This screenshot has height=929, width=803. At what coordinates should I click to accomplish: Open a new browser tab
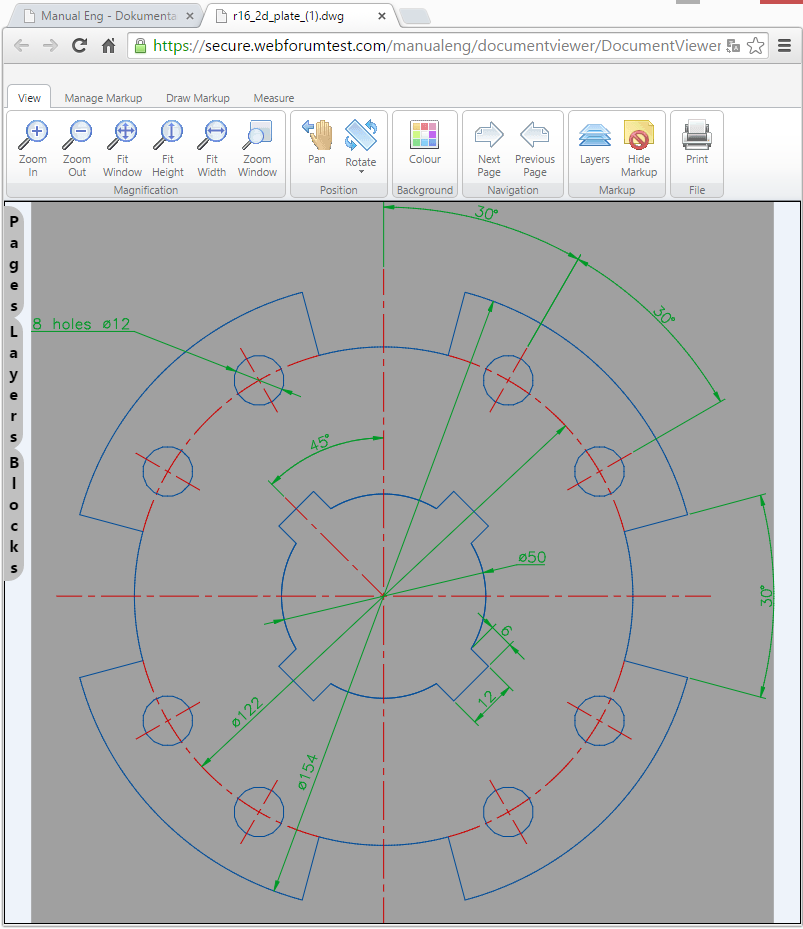point(415,17)
